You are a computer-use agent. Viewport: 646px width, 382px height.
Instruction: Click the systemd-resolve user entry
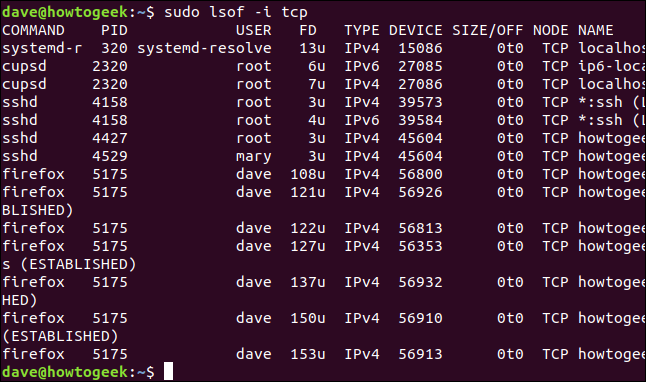[x=204, y=49]
